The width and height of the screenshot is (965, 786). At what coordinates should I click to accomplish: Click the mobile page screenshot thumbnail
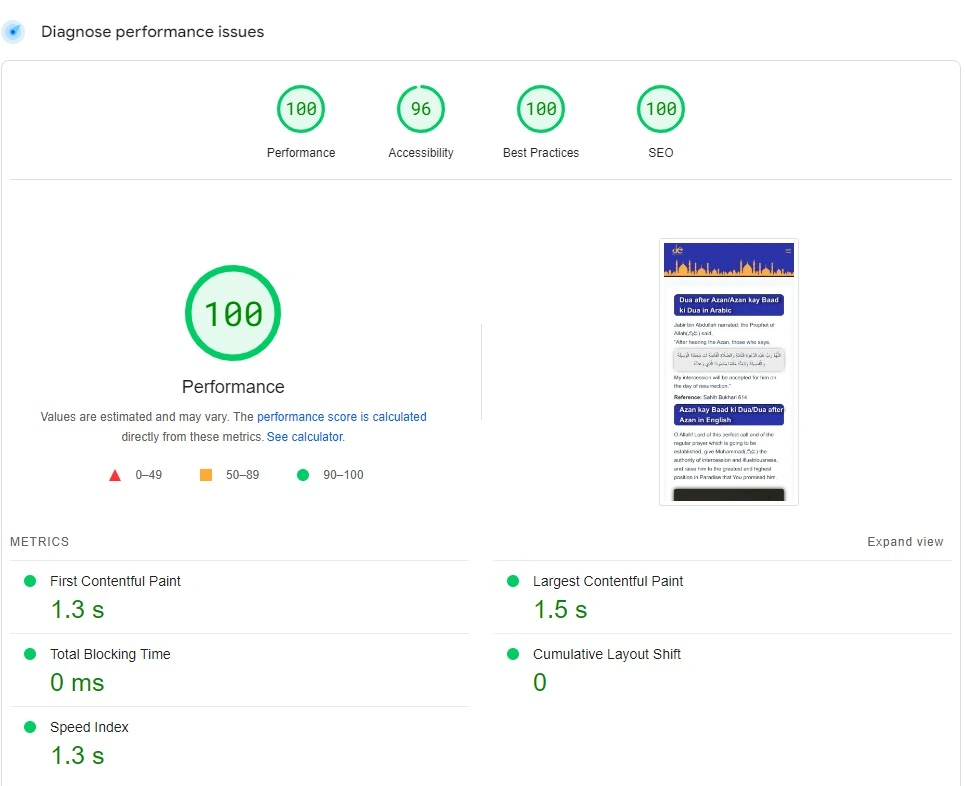pos(729,372)
